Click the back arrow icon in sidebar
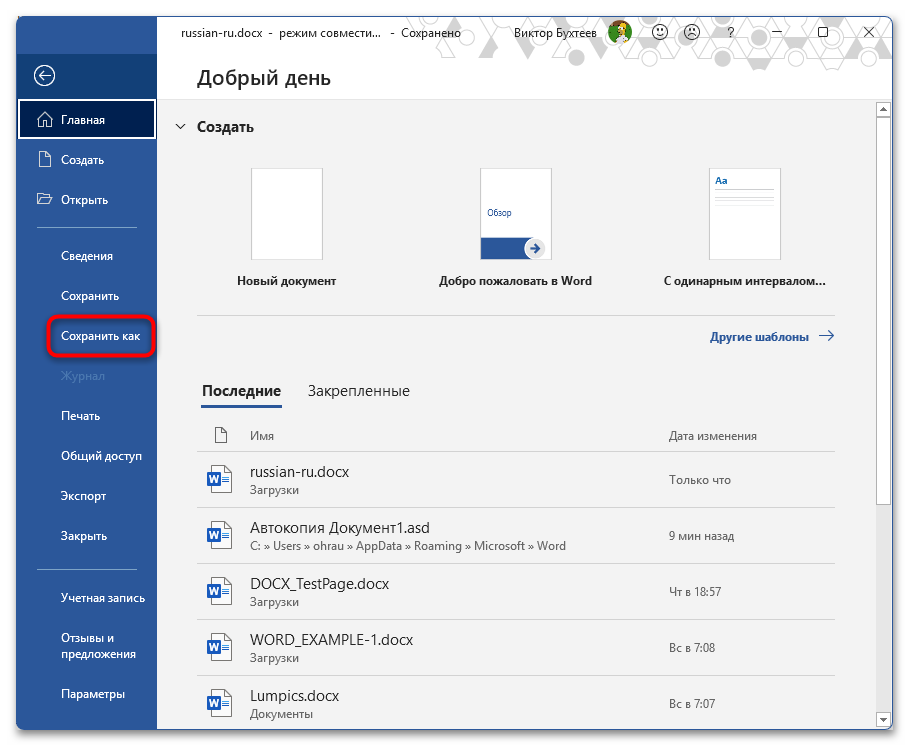Image resolution: width=909 pixels, height=746 pixels. tap(44, 75)
